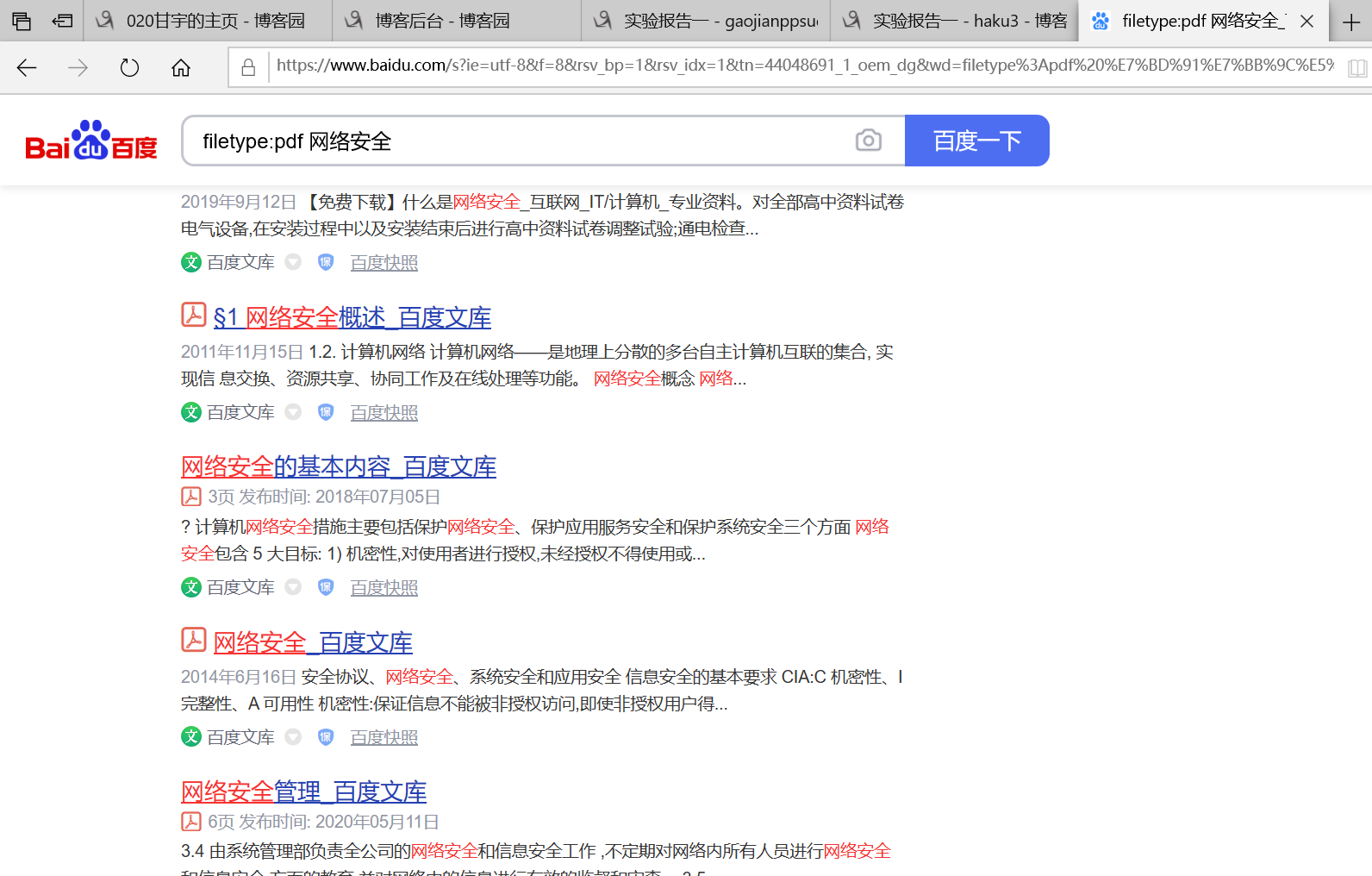Go forward to the next page

point(78,68)
